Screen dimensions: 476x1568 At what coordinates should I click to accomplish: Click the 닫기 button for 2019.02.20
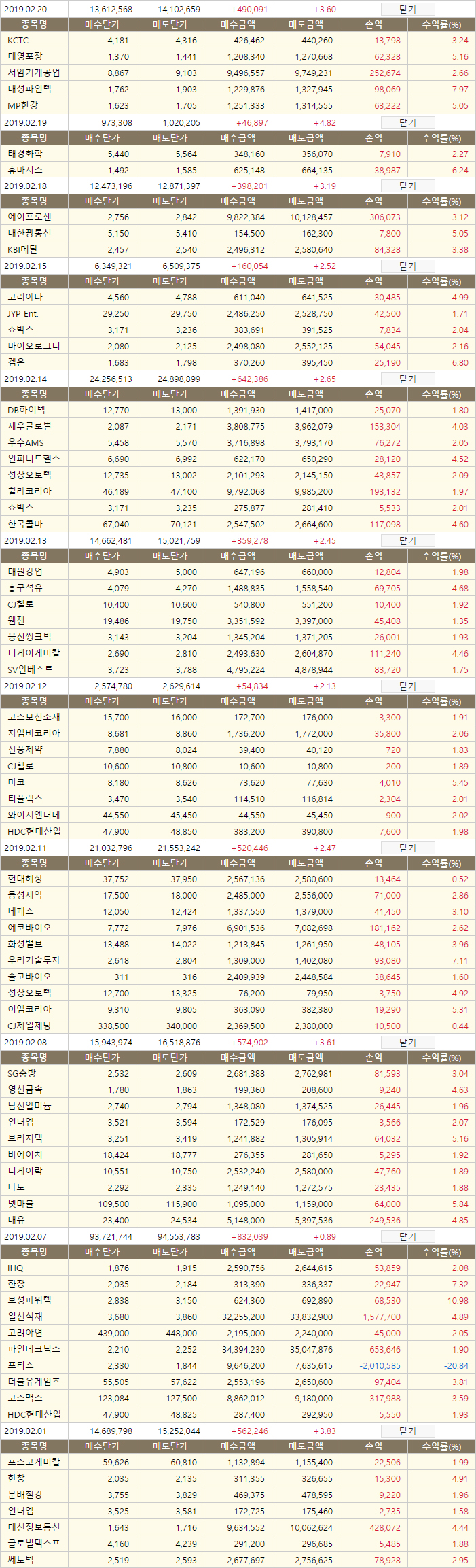(x=407, y=10)
